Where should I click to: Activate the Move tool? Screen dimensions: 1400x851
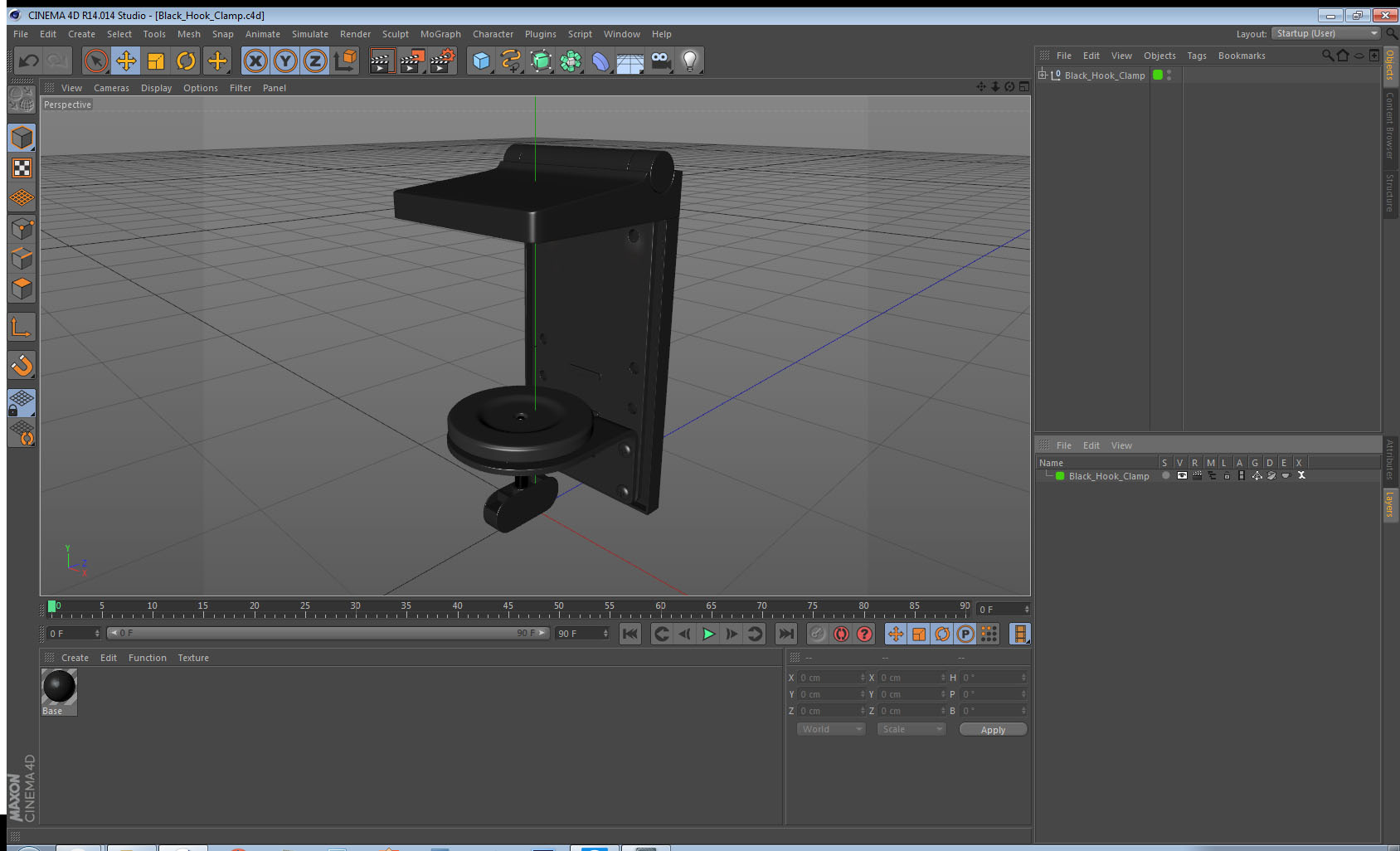click(x=126, y=61)
